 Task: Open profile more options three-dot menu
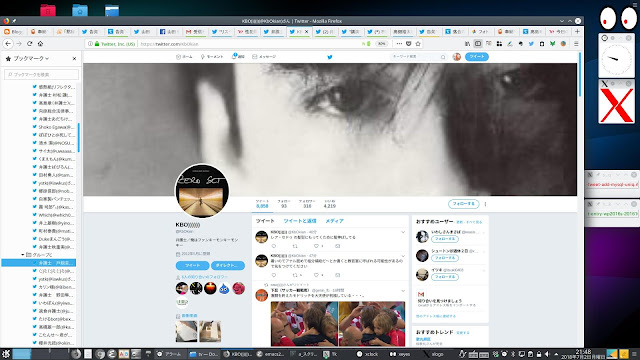coord(485,204)
